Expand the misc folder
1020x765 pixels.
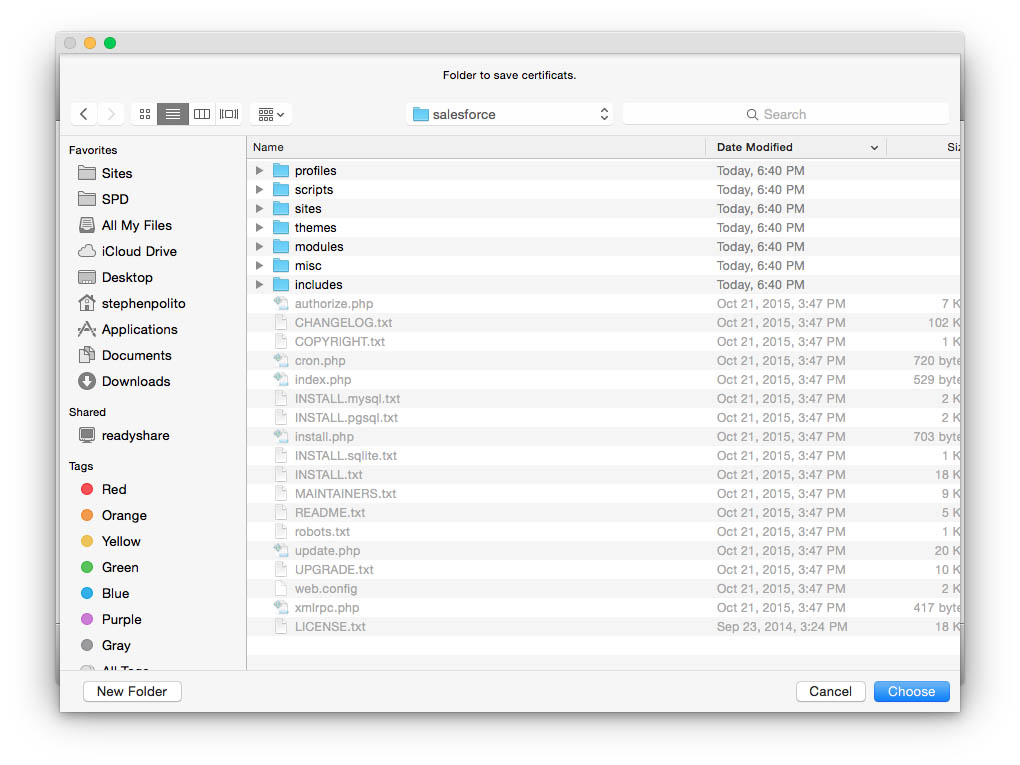(x=260, y=265)
